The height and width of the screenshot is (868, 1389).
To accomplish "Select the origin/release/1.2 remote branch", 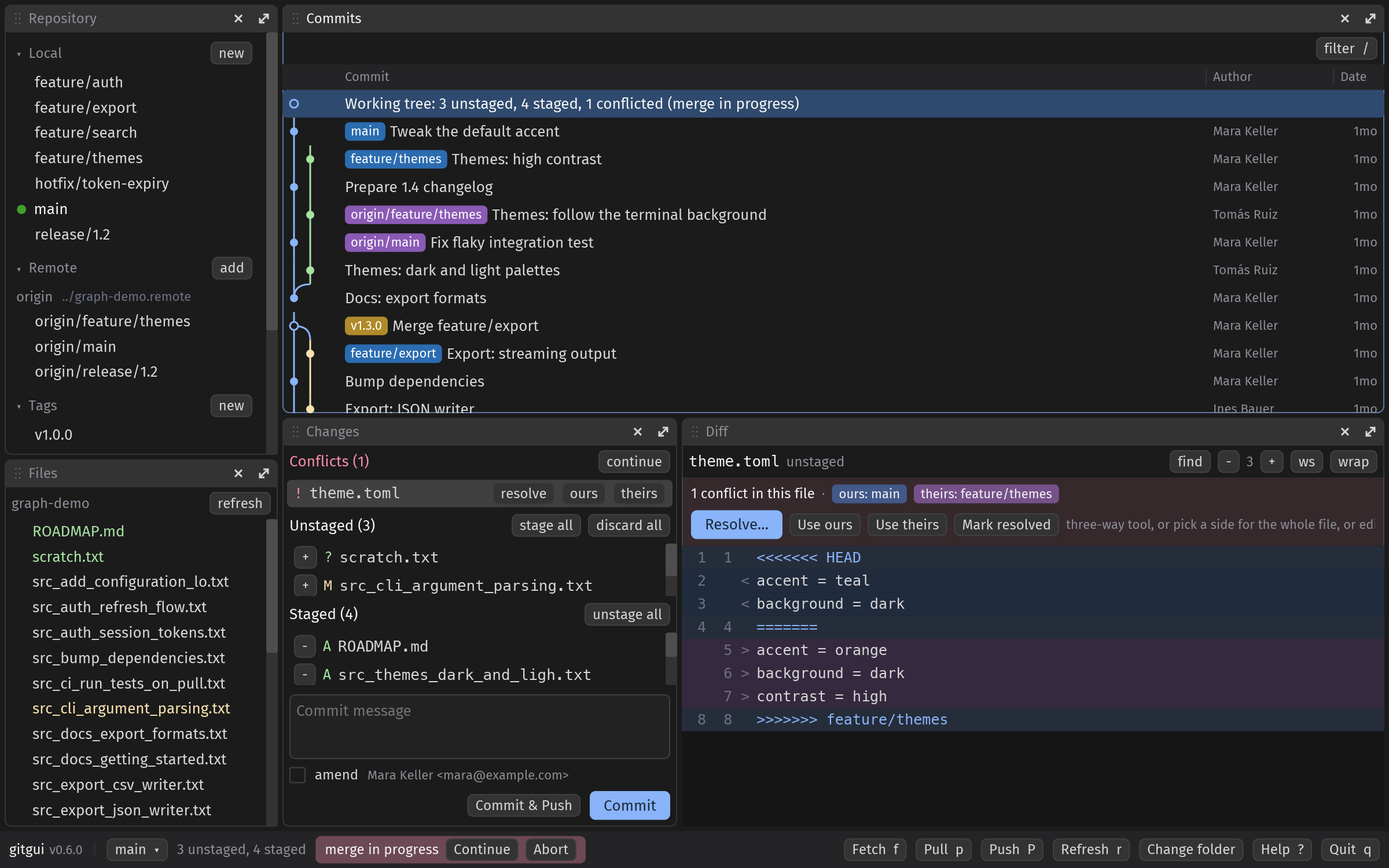I will pyautogui.click(x=96, y=372).
